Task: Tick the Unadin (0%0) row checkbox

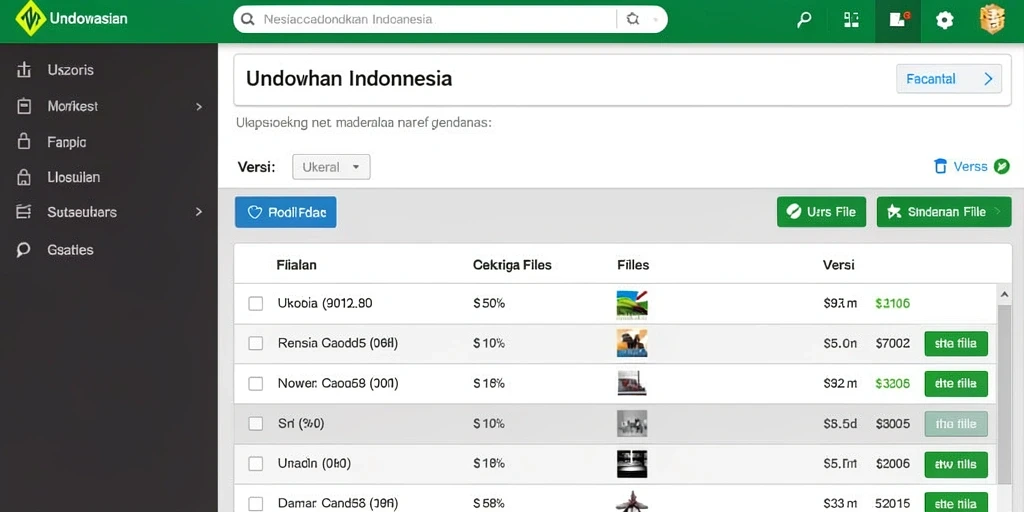Action: 256,464
